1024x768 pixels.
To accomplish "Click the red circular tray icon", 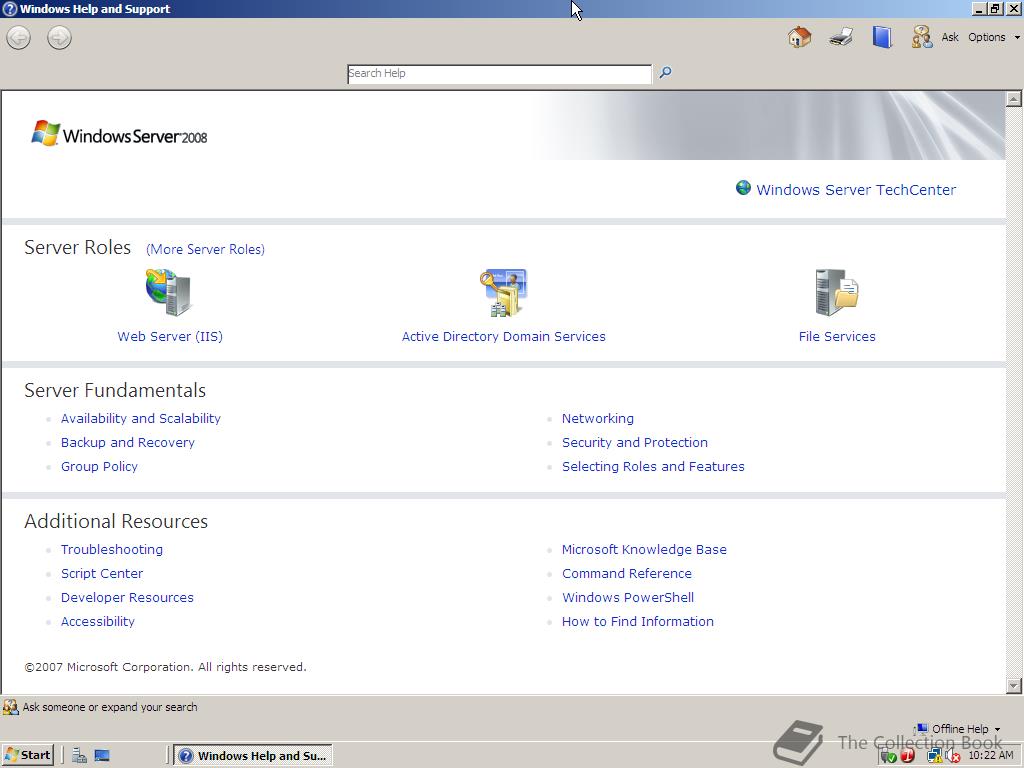I will (x=907, y=756).
